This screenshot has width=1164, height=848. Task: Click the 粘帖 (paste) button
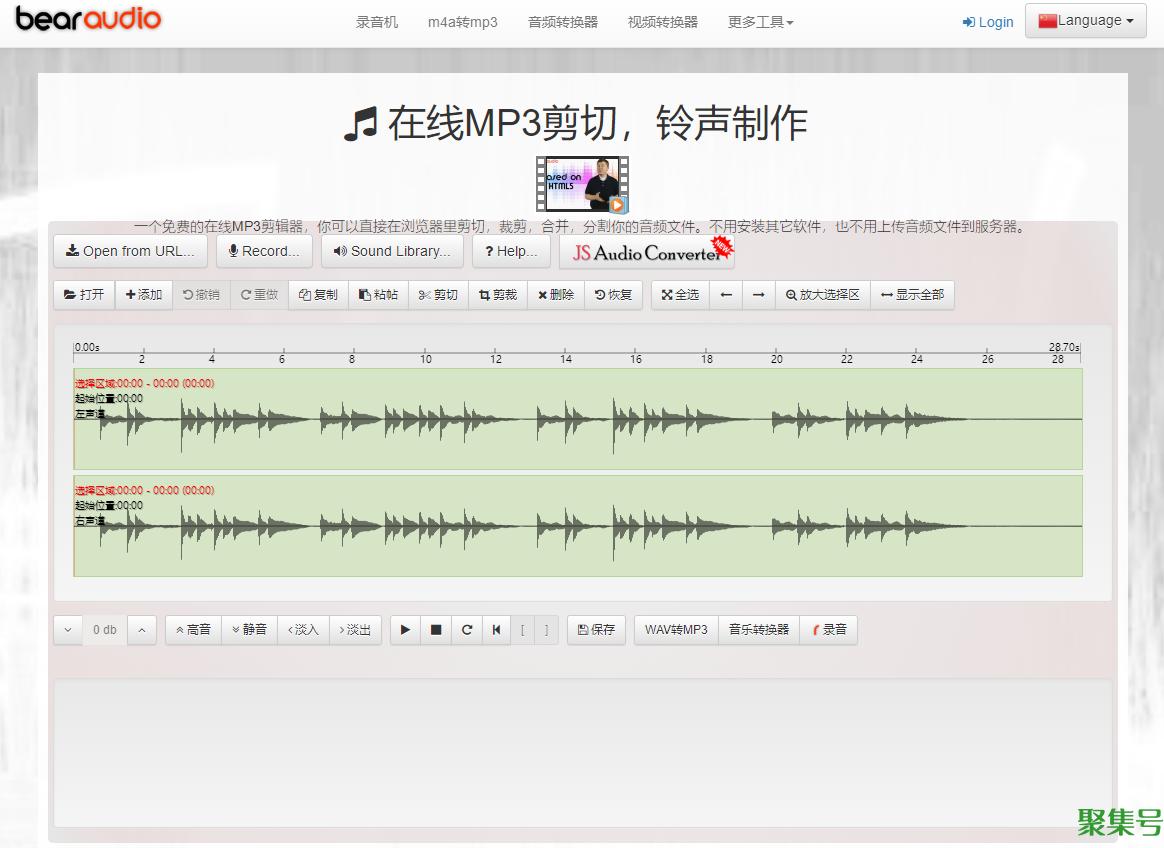tap(378, 295)
